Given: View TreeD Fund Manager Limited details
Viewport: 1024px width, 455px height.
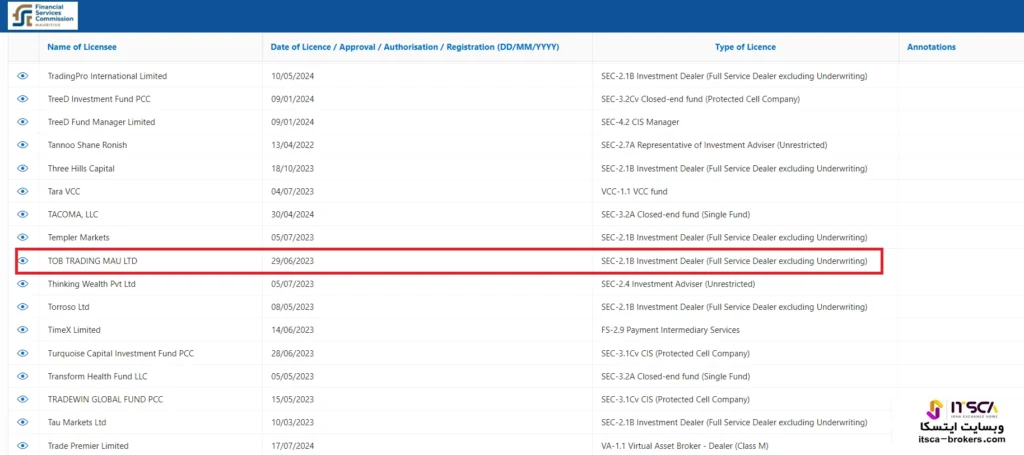Looking at the screenshot, I should [x=23, y=122].
